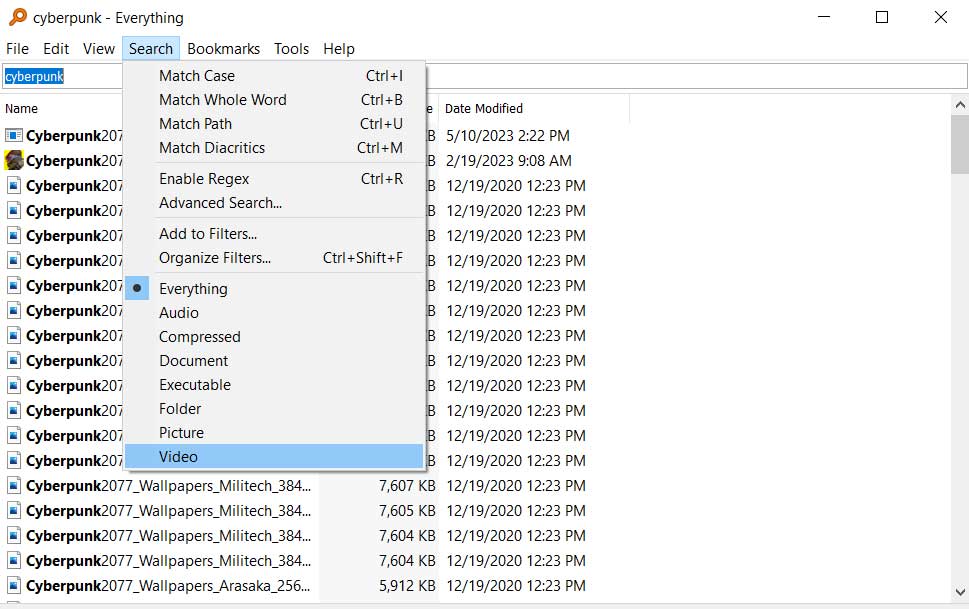Select the Everything filter radio item
This screenshot has height=609, width=969.
274,289
